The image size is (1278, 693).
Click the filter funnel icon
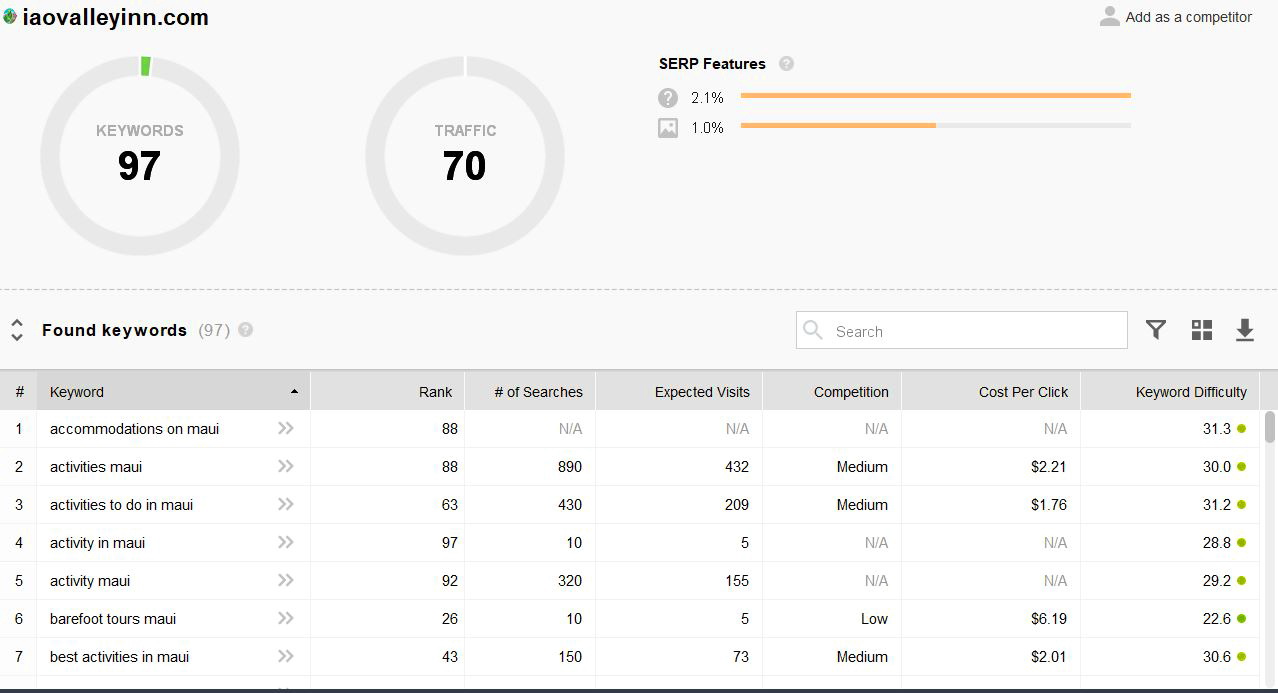tap(1156, 330)
